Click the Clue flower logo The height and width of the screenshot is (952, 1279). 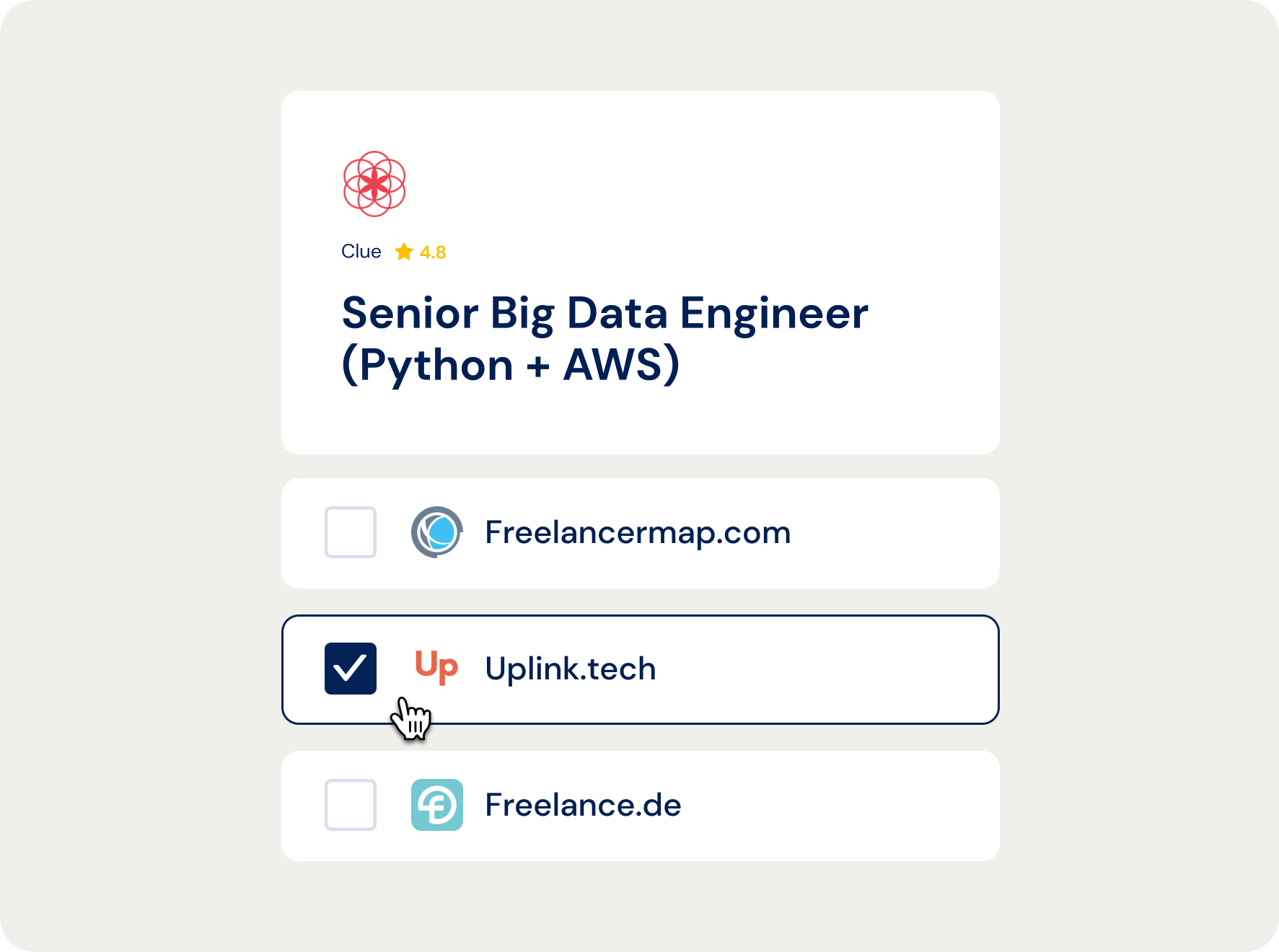(374, 184)
